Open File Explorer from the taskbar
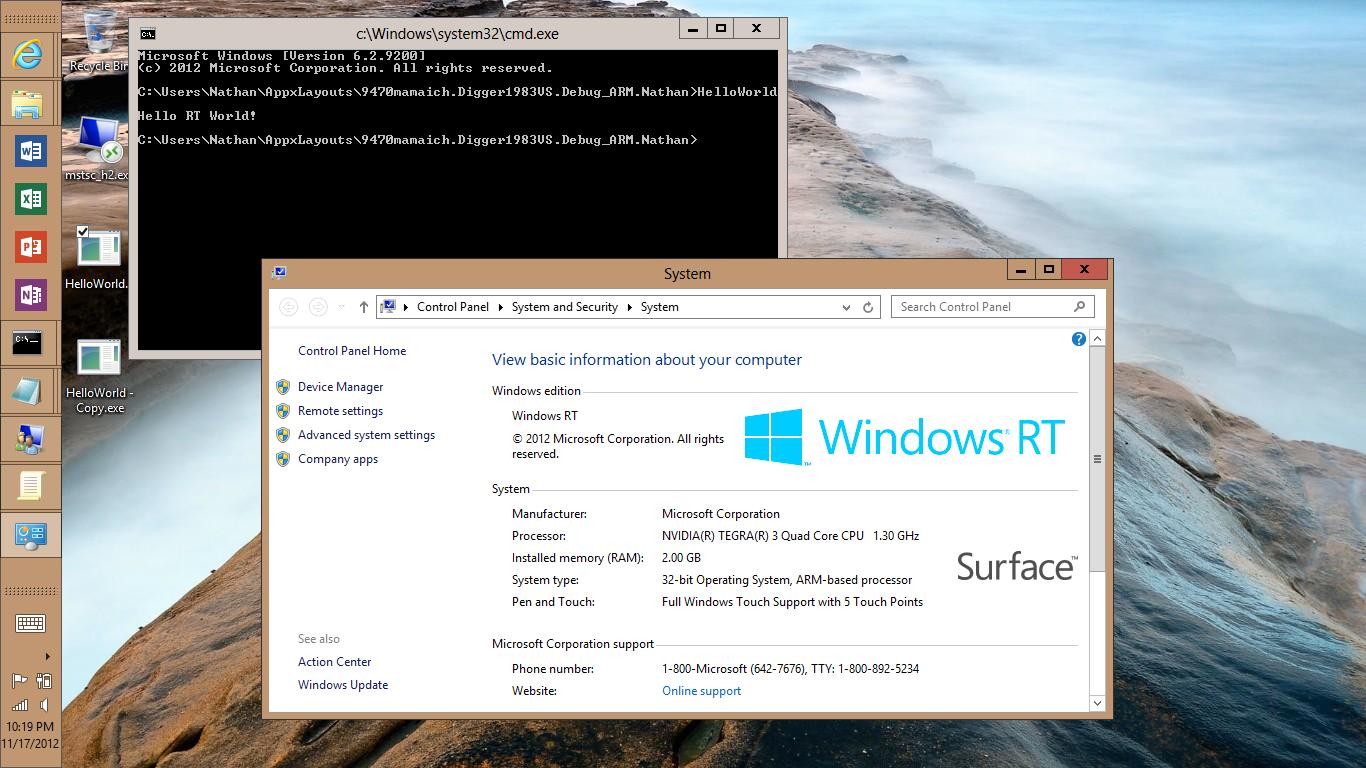This screenshot has height=768, width=1366. (x=30, y=103)
